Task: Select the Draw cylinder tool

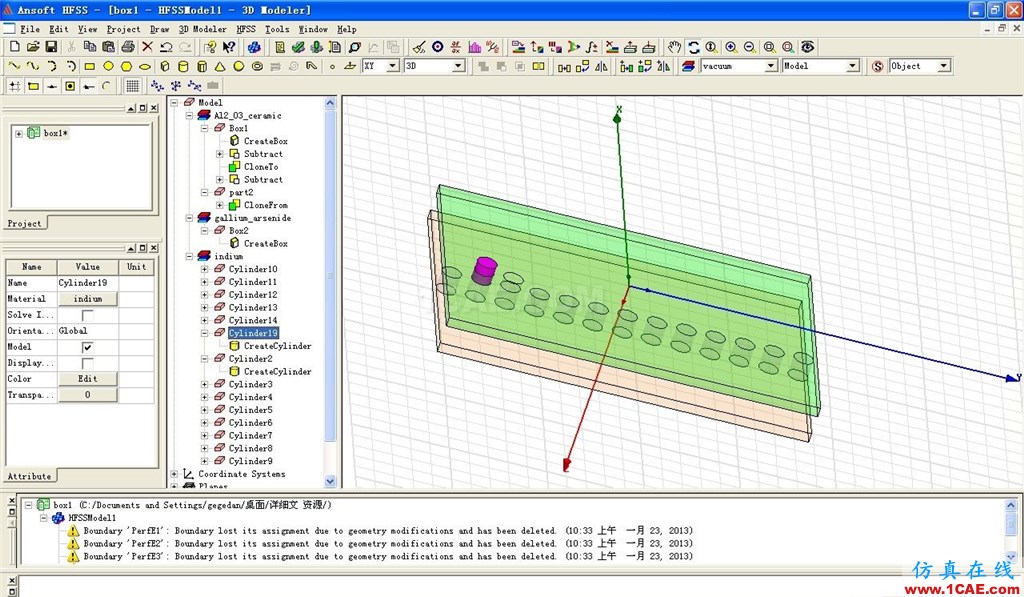Action: click(x=184, y=66)
